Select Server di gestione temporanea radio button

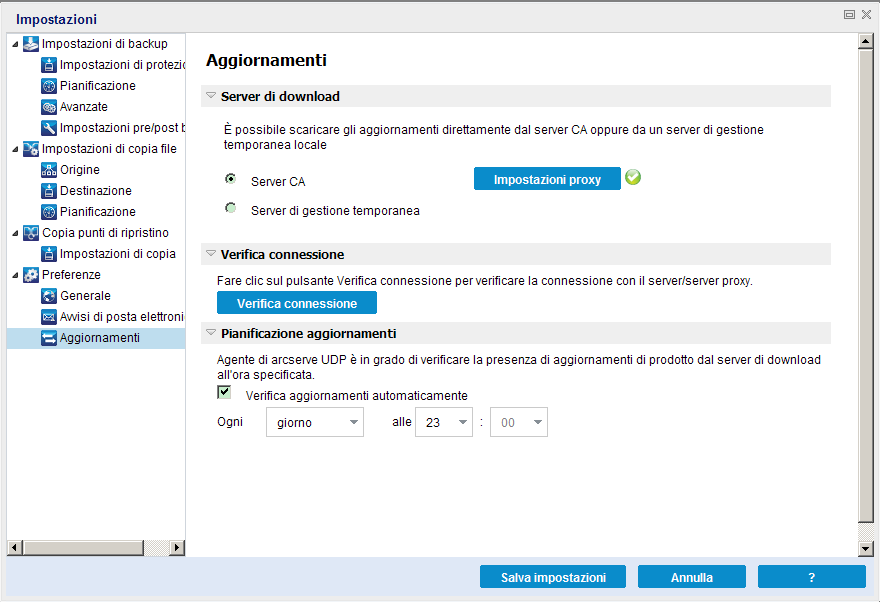[x=231, y=208]
